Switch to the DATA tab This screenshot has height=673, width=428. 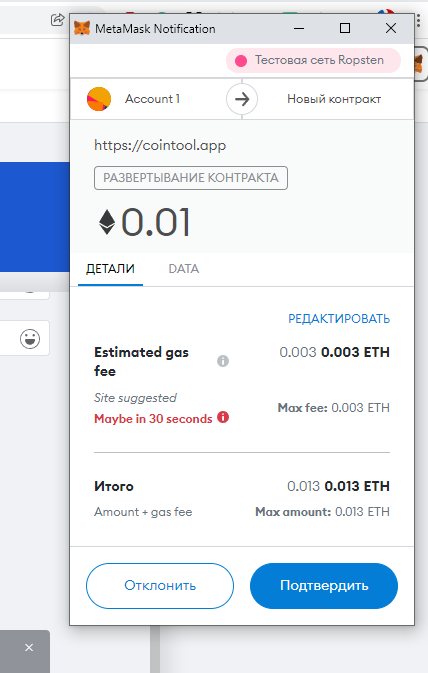pyautogui.click(x=184, y=269)
